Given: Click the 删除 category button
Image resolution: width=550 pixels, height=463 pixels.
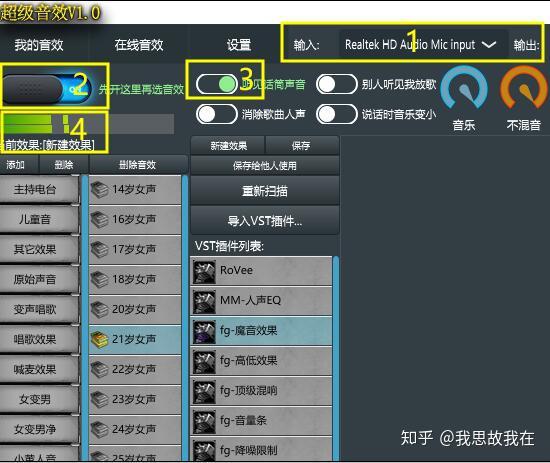Looking at the screenshot, I should point(64,165).
